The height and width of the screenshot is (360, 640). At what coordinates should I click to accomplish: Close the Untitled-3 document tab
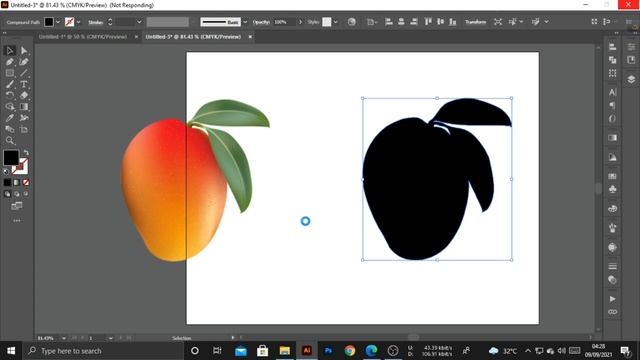coord(250,37)
